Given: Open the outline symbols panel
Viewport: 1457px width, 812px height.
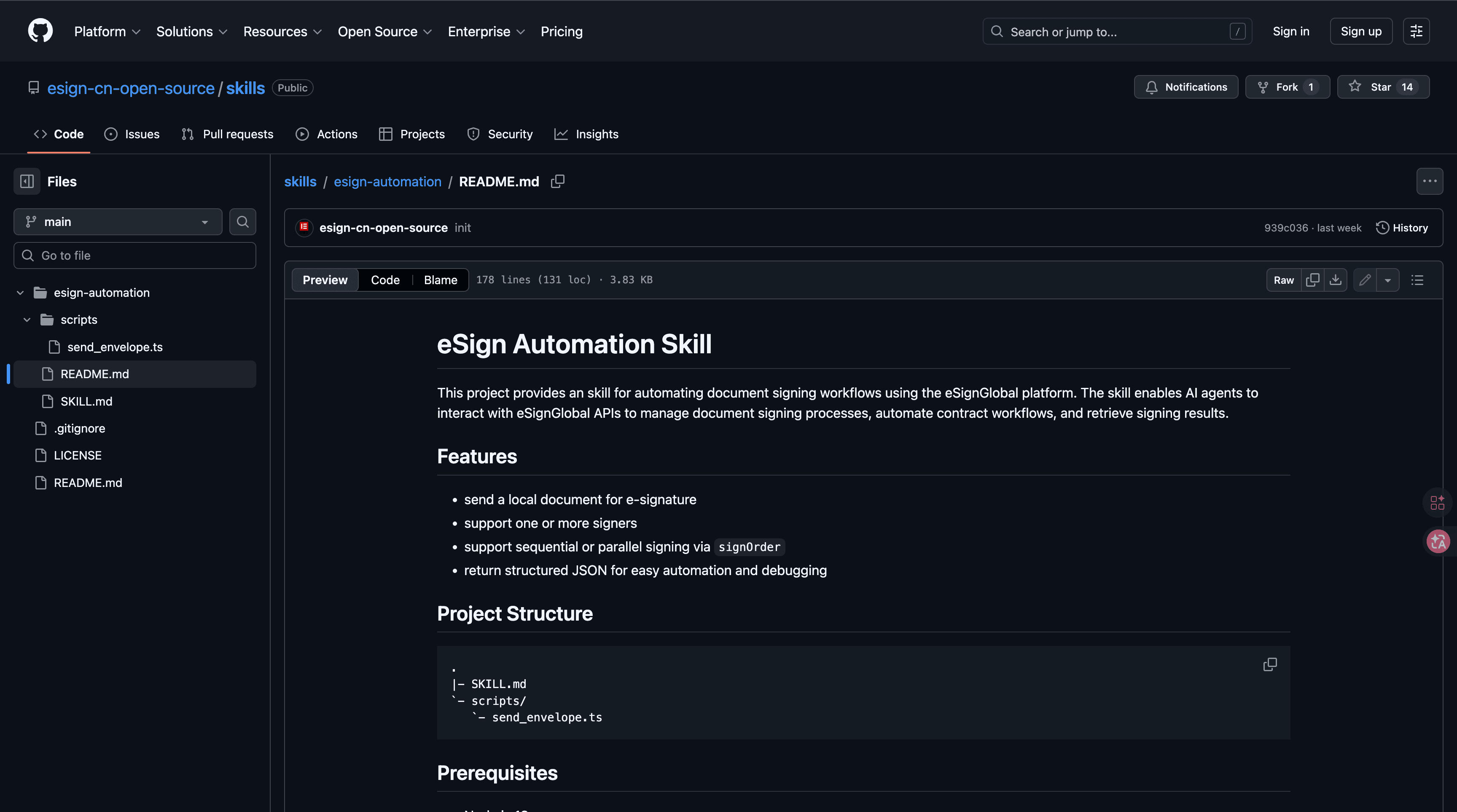Looking at the screenshot, I should (1417, 280).
